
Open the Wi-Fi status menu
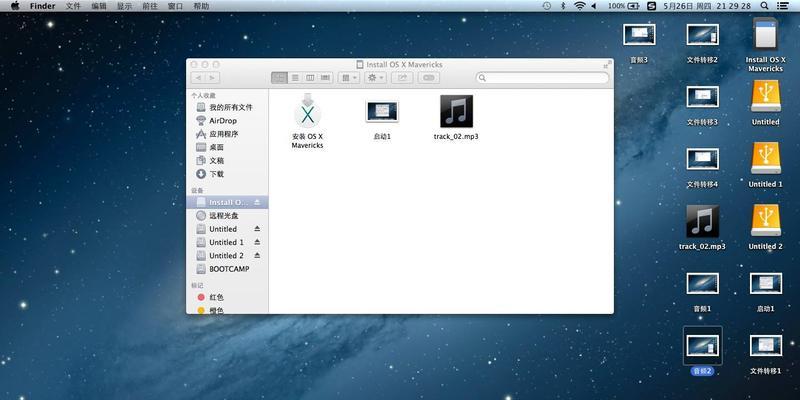point(579,6)
